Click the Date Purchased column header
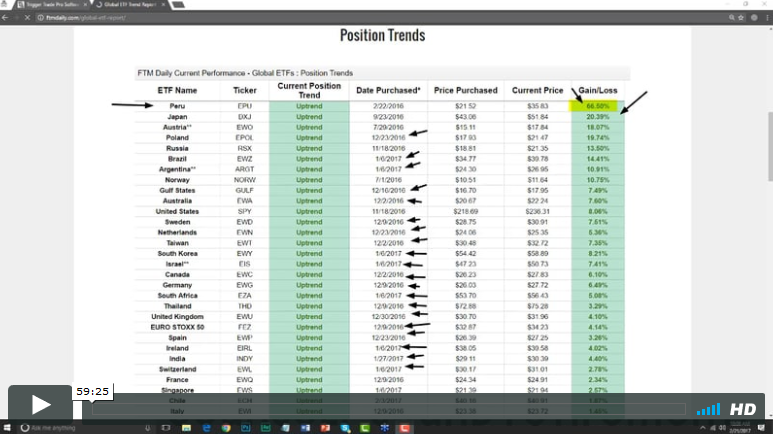The width and height of the screenshot is (773, 434). point(388,90)
